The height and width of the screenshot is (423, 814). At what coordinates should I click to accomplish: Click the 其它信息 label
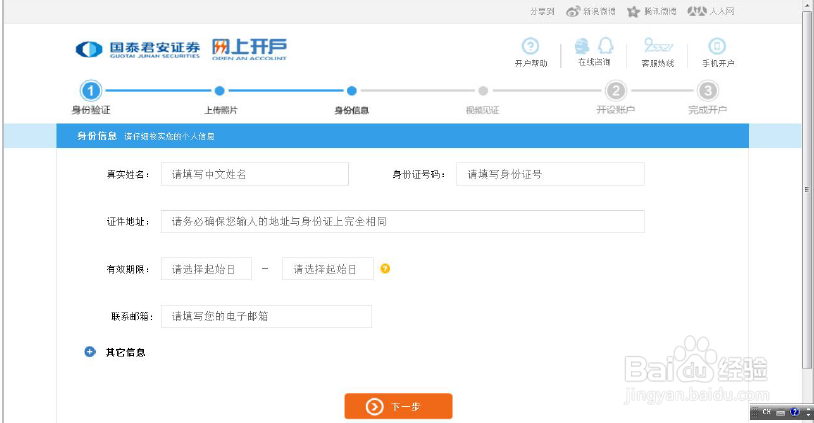(126, 352)
